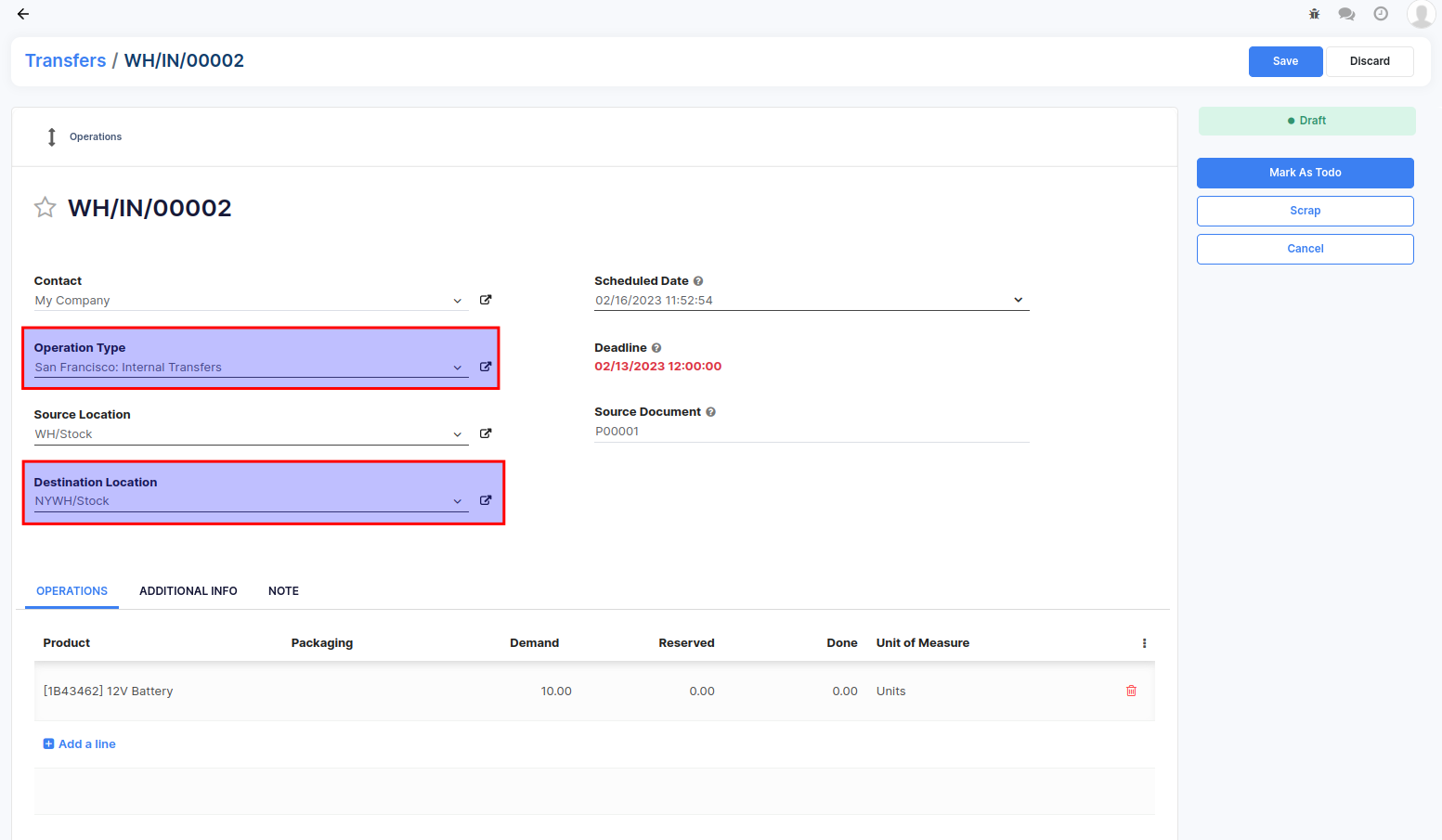Open the activities clock icon
Screen dimensions: 1442x840
point(1381,14)
